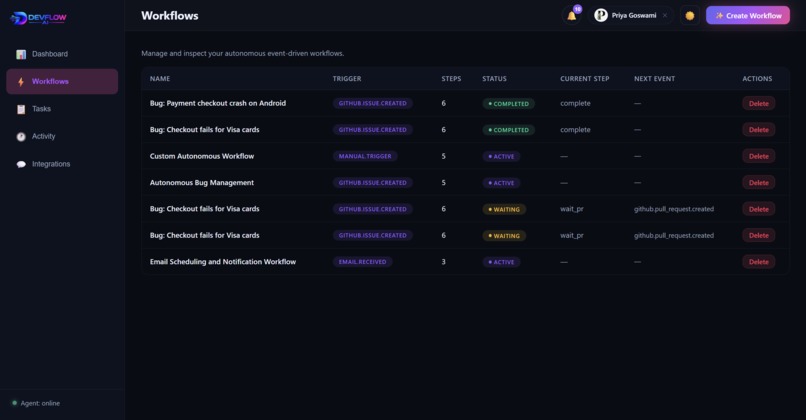This screenshot has height=420, width=806.
Task: Open 'Bug: Payment checkout crash on Android'
Action: pos(217,103)
